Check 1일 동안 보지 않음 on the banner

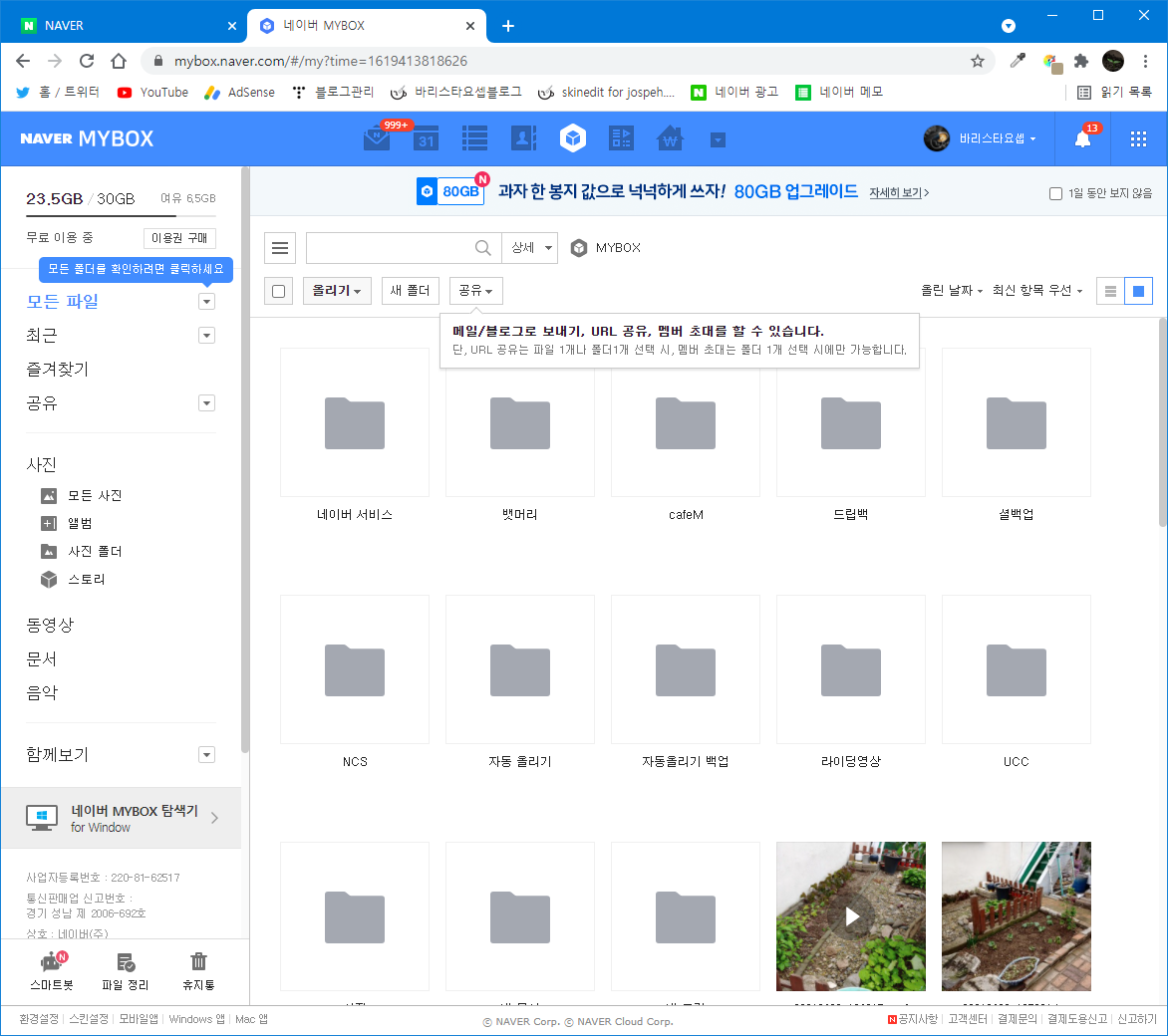(1055, 193)
